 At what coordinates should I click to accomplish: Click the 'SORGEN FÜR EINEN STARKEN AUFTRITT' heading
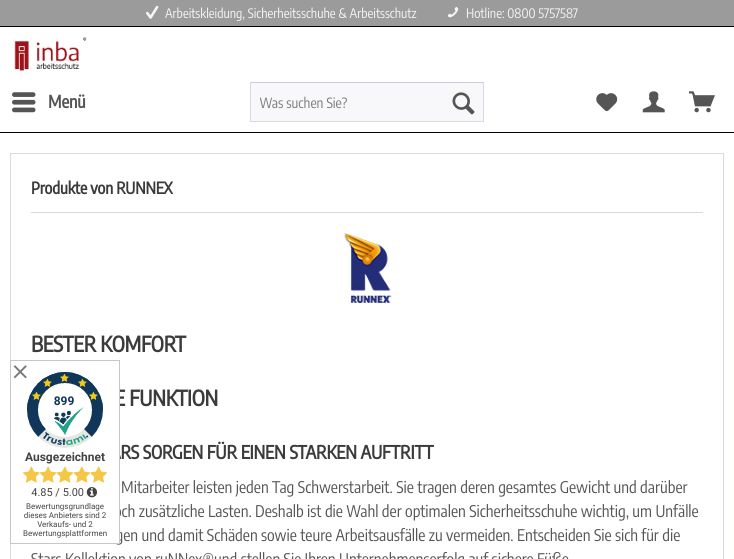click(x=287, y=453)
